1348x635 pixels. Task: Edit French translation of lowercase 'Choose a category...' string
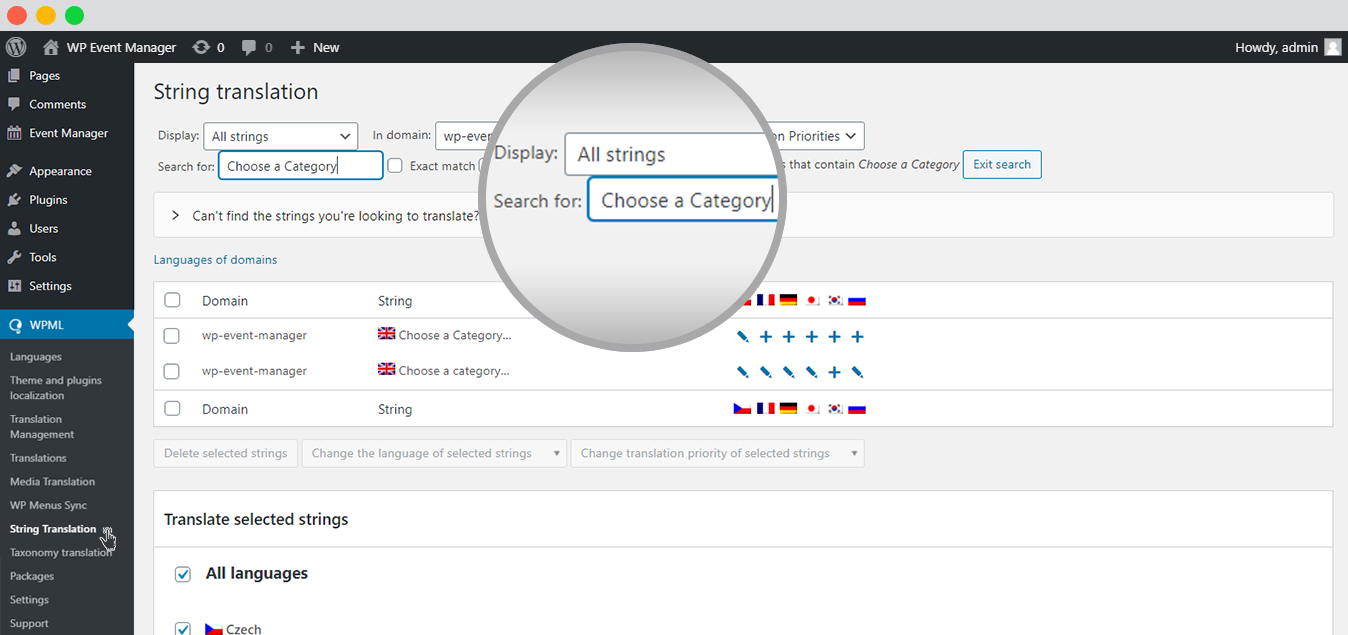[766, 372]
